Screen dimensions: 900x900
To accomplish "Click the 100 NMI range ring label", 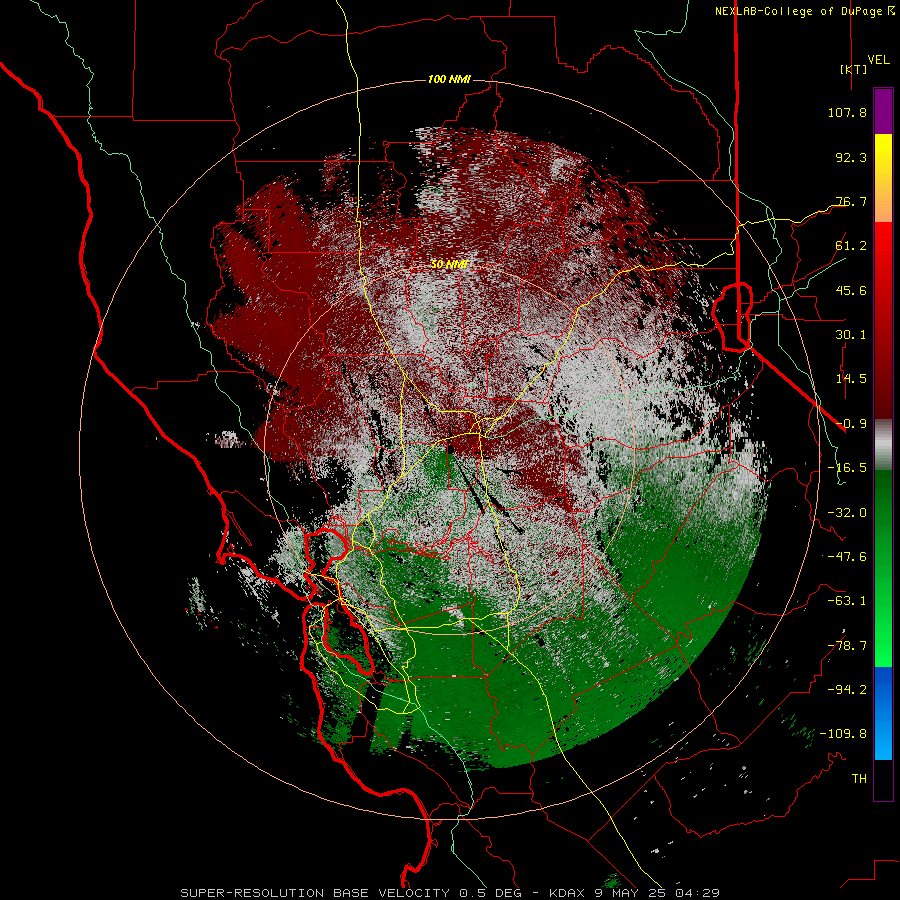I will tap(449, 79).
